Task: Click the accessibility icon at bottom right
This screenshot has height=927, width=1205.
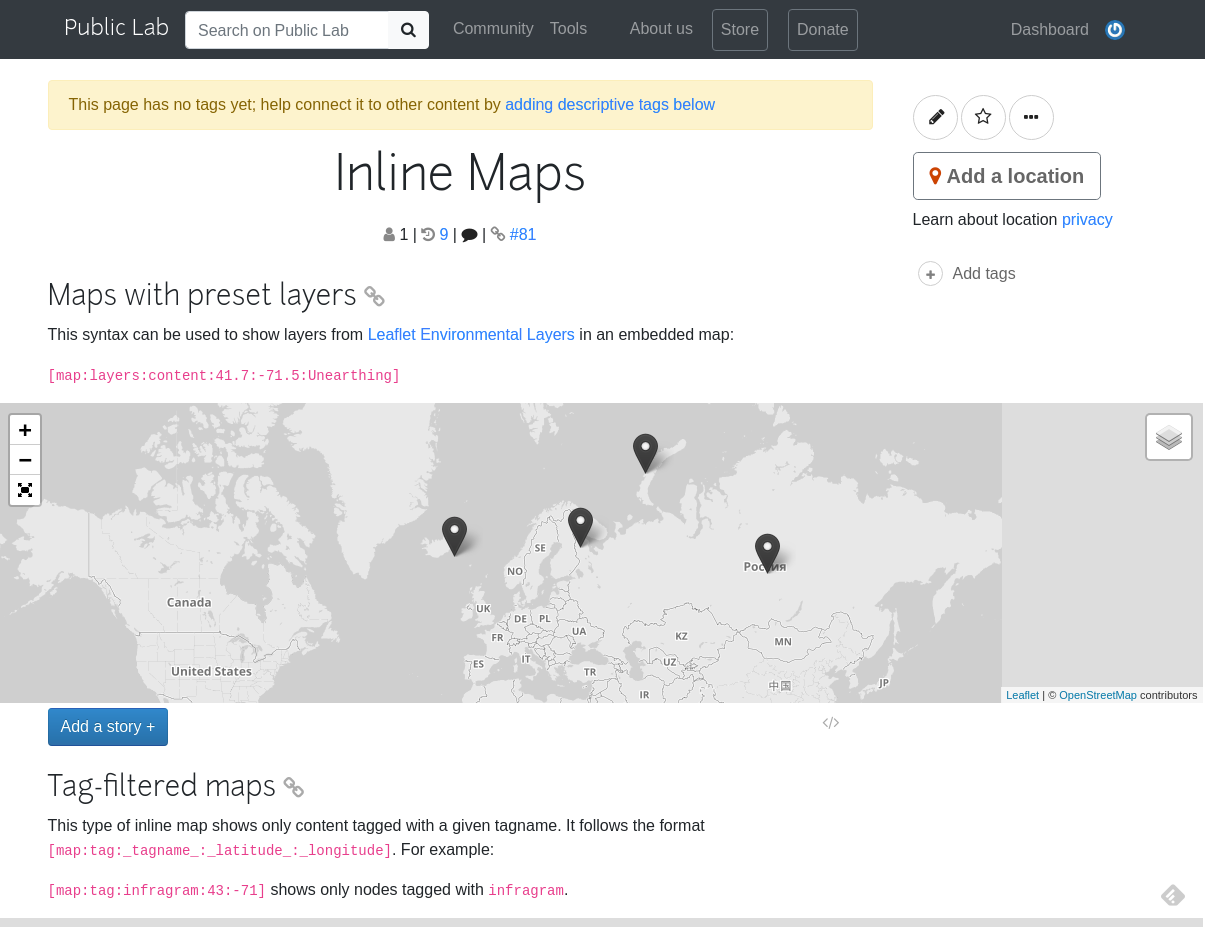Action: pos(1172,895)
